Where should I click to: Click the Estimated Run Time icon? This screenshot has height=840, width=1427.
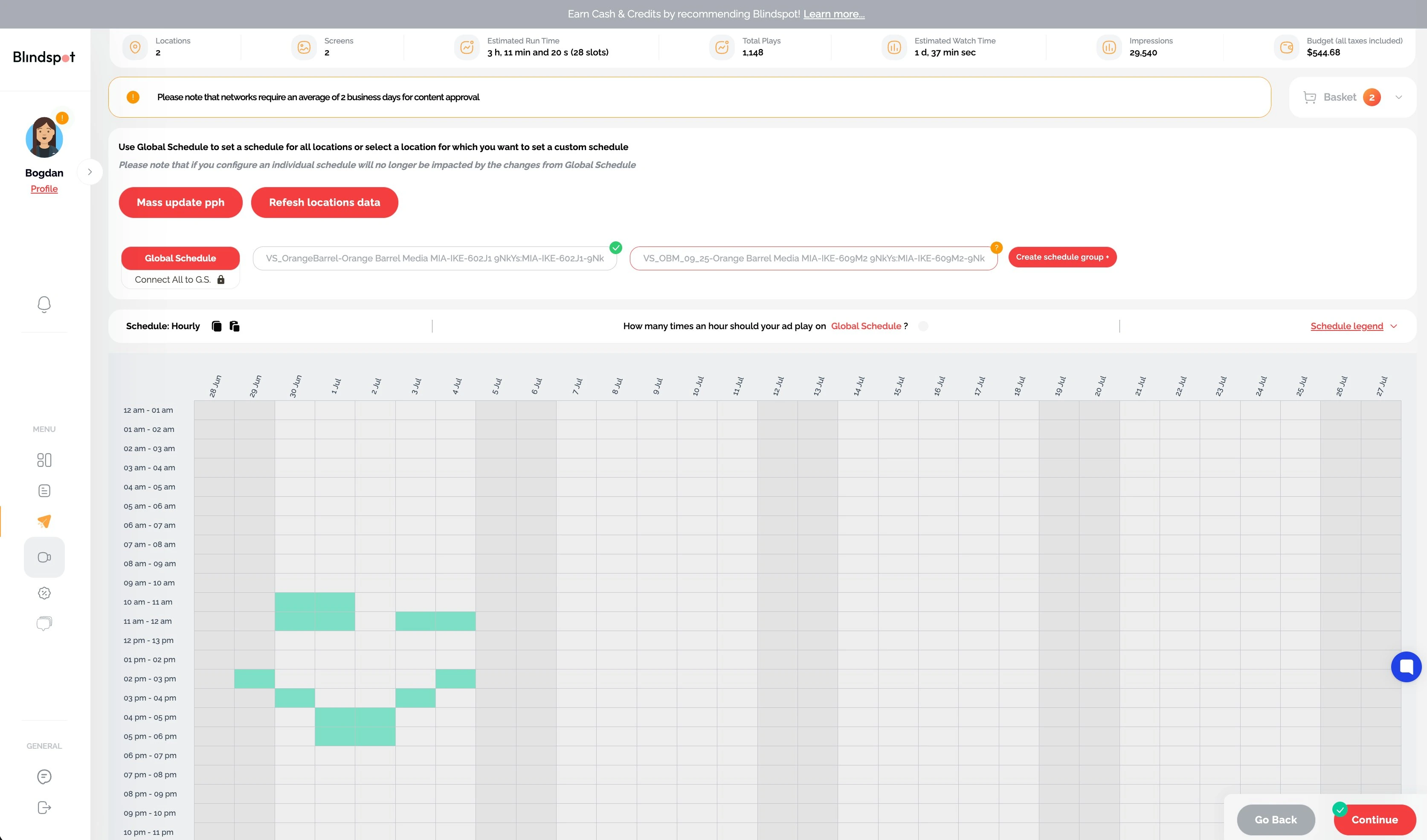pyautogui.click(x=467, y=47)
